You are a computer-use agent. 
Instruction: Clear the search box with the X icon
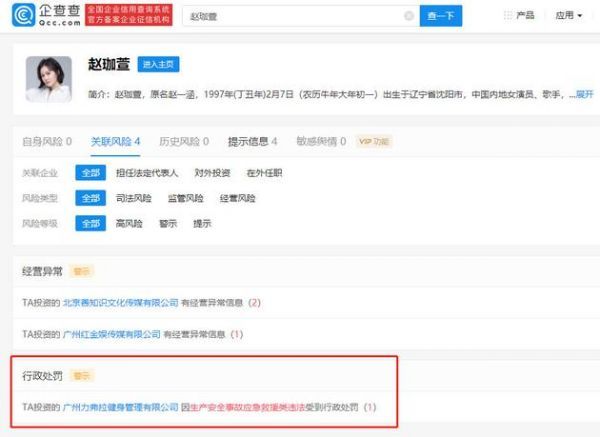(x=408, y=16)
